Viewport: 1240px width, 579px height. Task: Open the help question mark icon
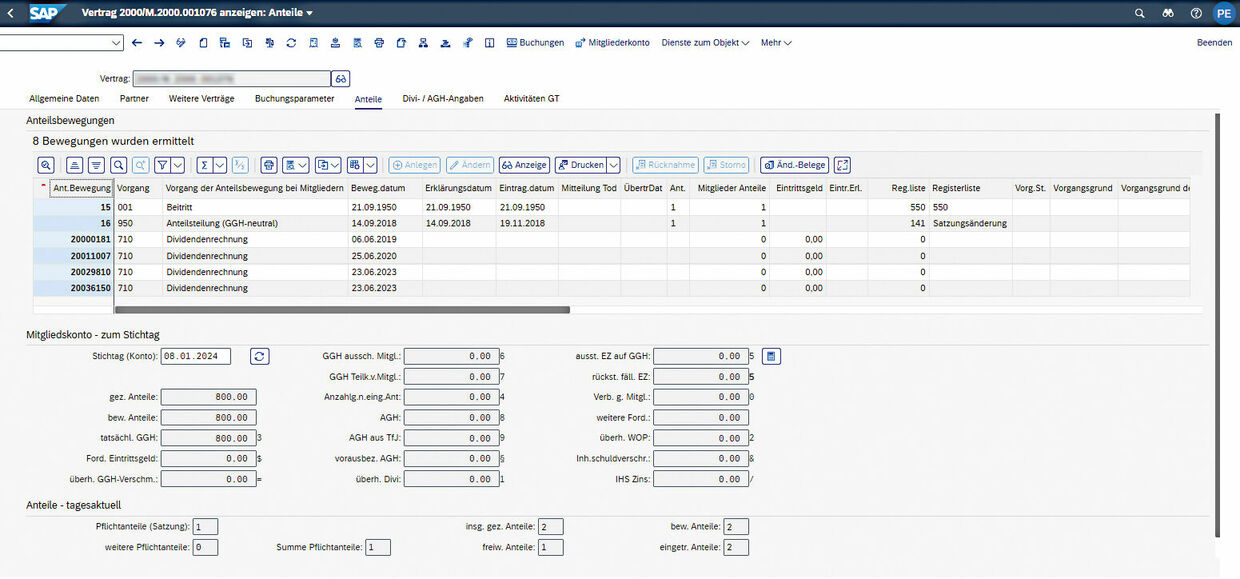(x=1196, y=13)
